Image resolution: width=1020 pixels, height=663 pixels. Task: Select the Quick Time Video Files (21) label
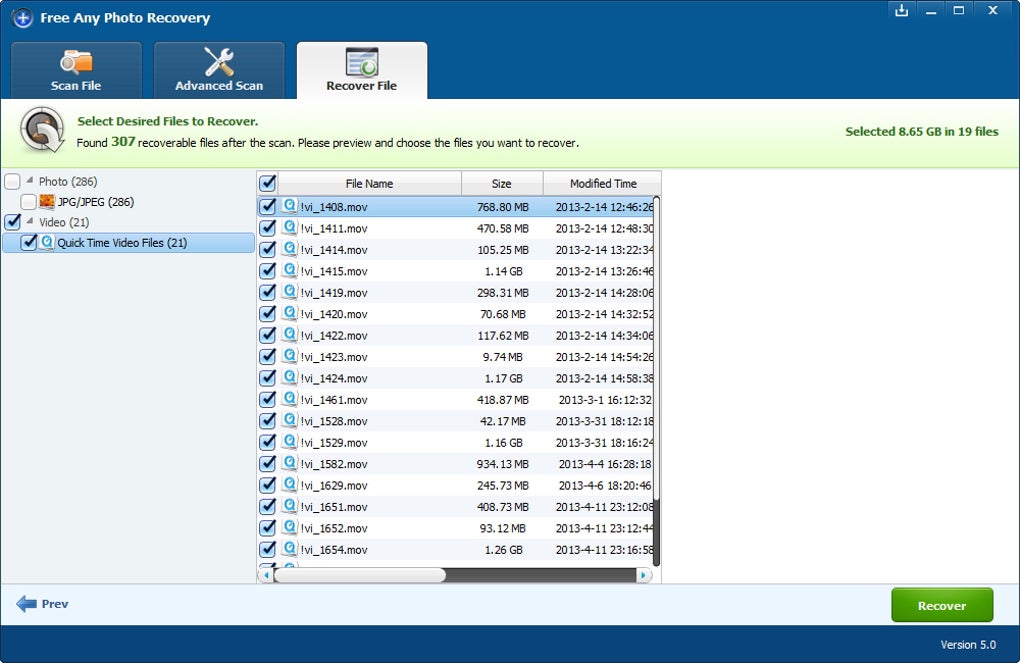coord(122,243)
